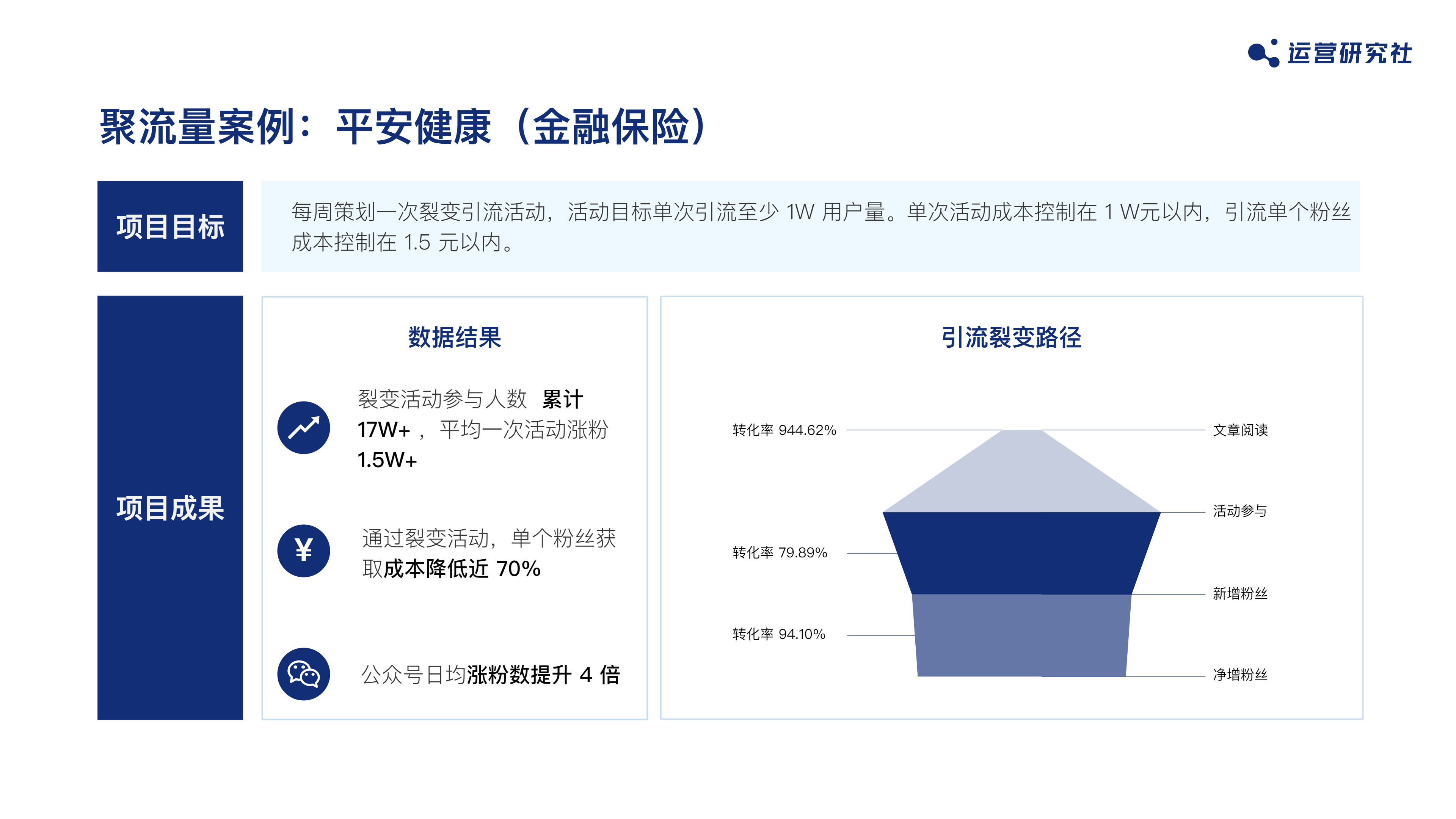Screen dimensions: 1456x819
Task: Click the 运营研究社 logo icon
Action: (x=1263, y=53)
